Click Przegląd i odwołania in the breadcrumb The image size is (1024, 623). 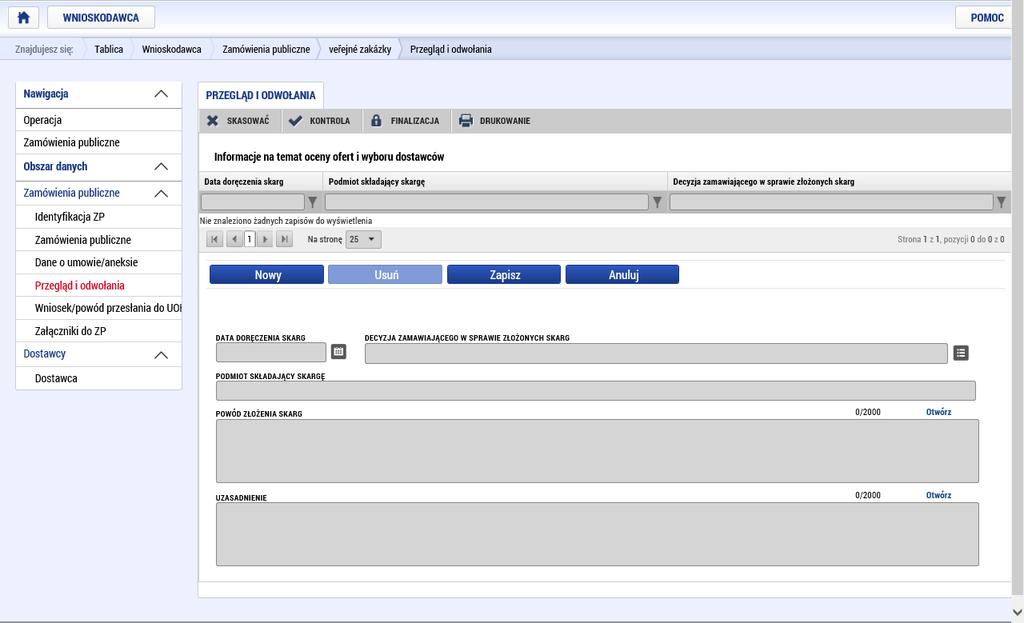pyautogui.click(x=451, y=49)
